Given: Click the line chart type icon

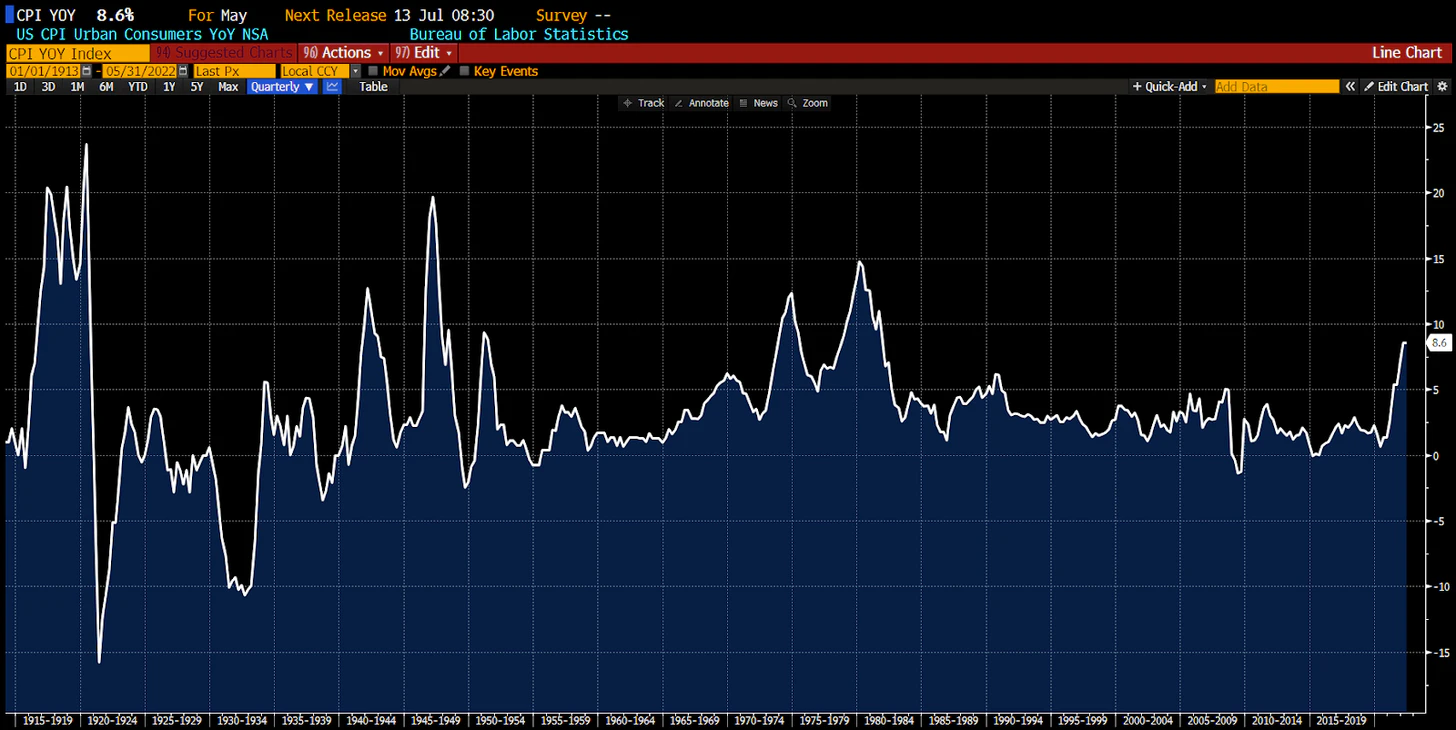Looking at the screenshot, I should point(332,87).
